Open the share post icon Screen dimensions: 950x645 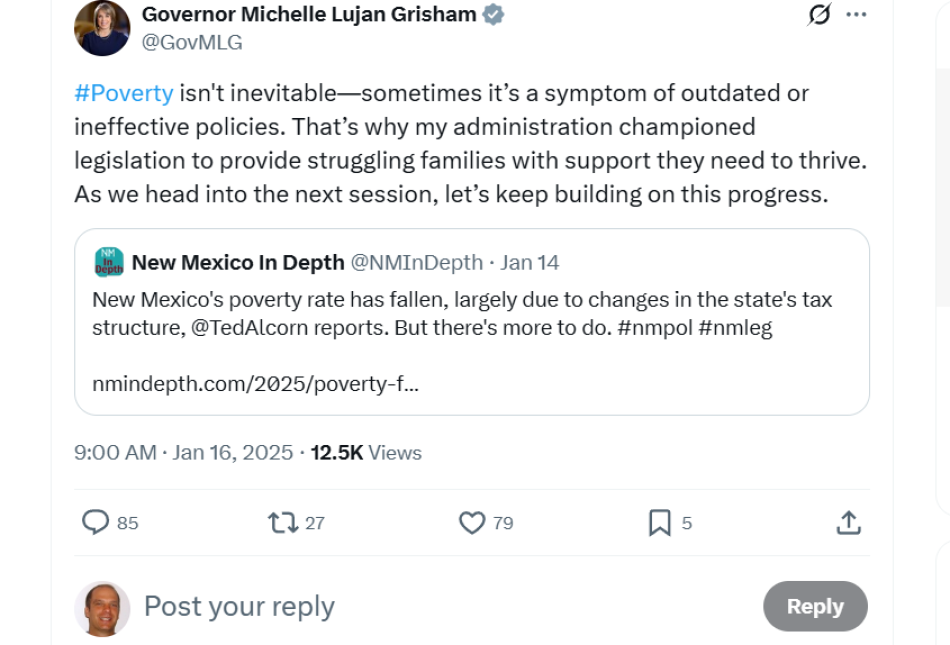tap(848, 522)
